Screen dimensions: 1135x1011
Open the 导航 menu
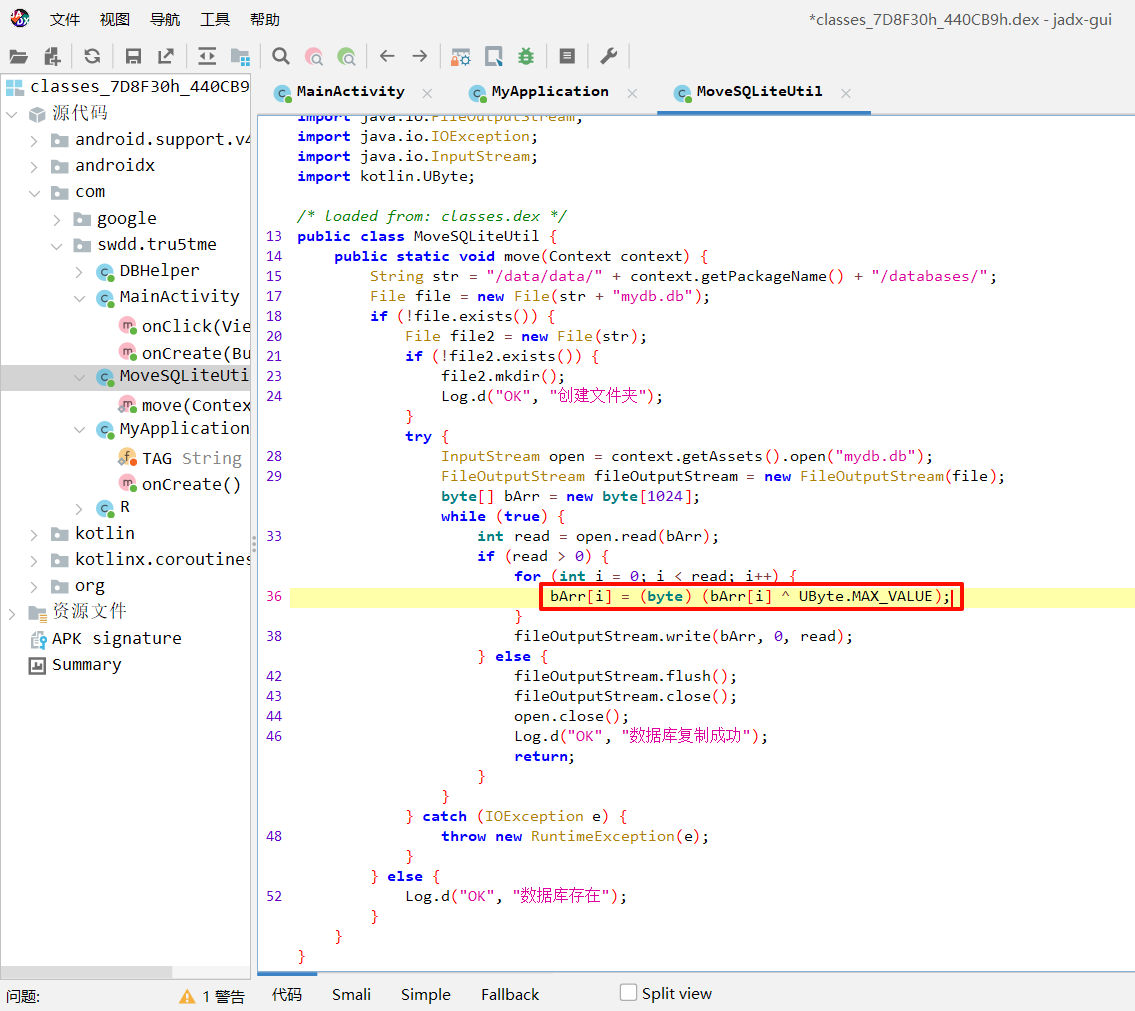point(165,19)
